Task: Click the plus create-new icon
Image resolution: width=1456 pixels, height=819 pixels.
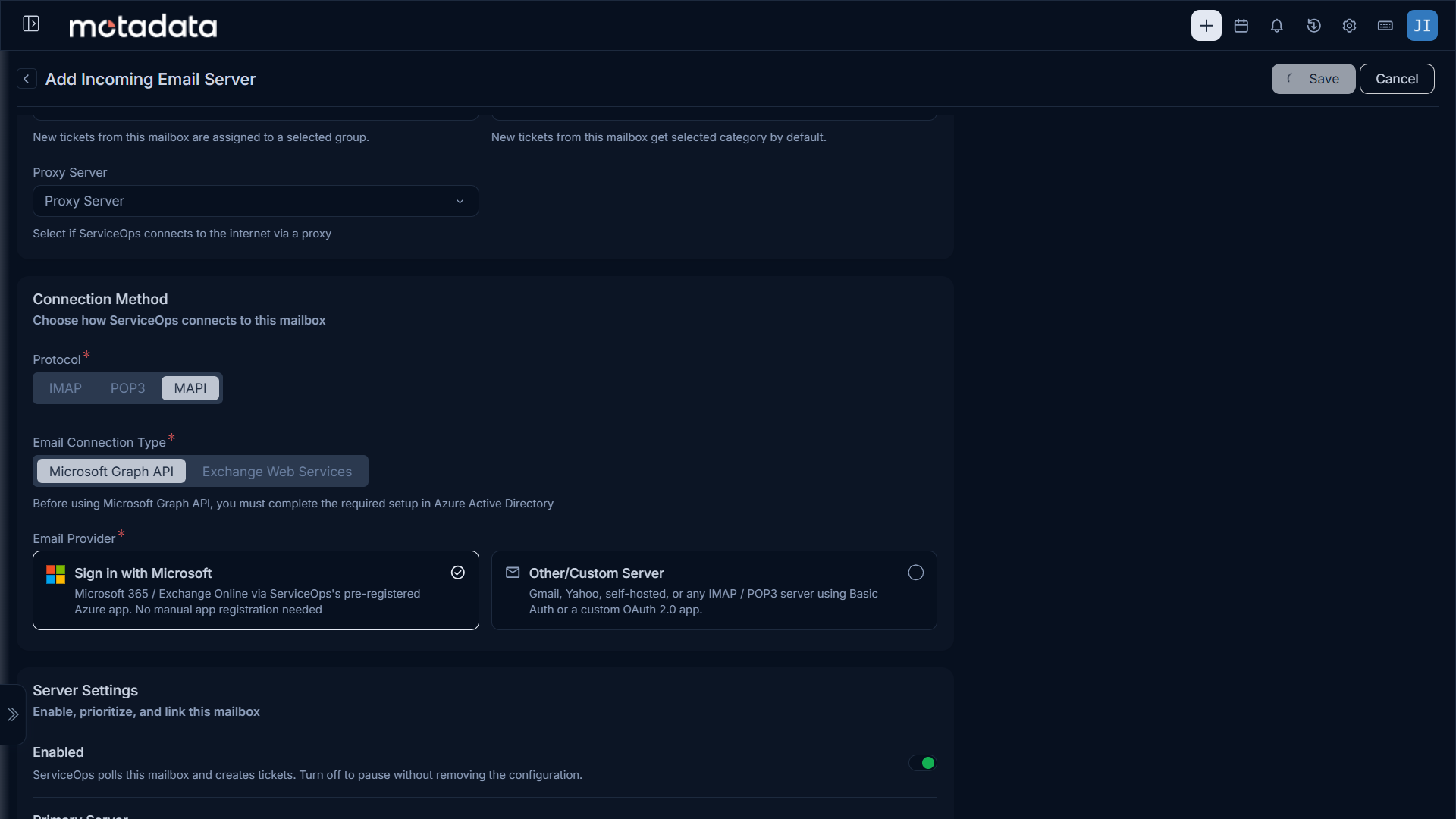Action: tap(1206, 26)
